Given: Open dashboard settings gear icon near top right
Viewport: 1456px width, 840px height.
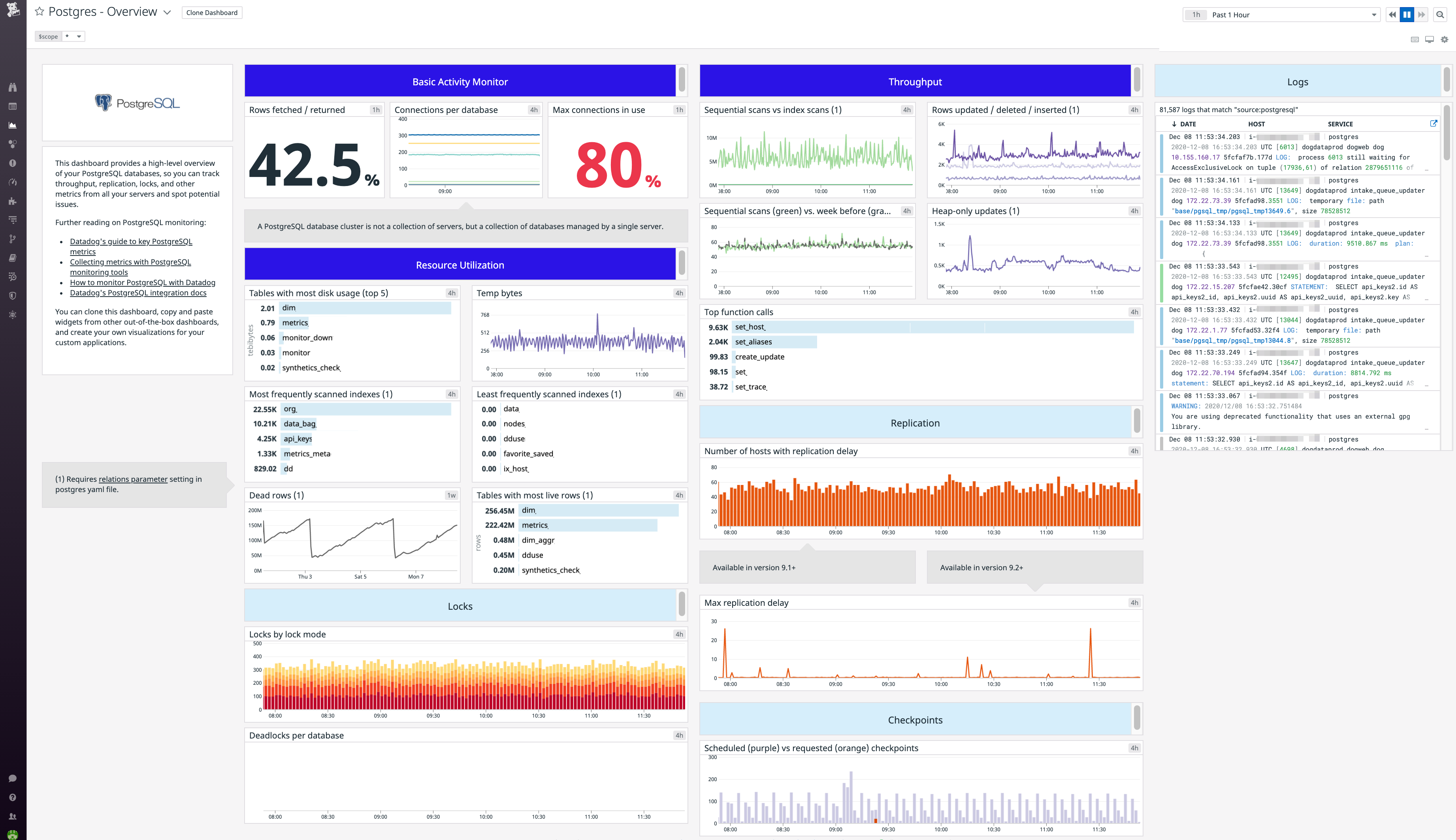Looking at the screenshot, I should 1445,39.
